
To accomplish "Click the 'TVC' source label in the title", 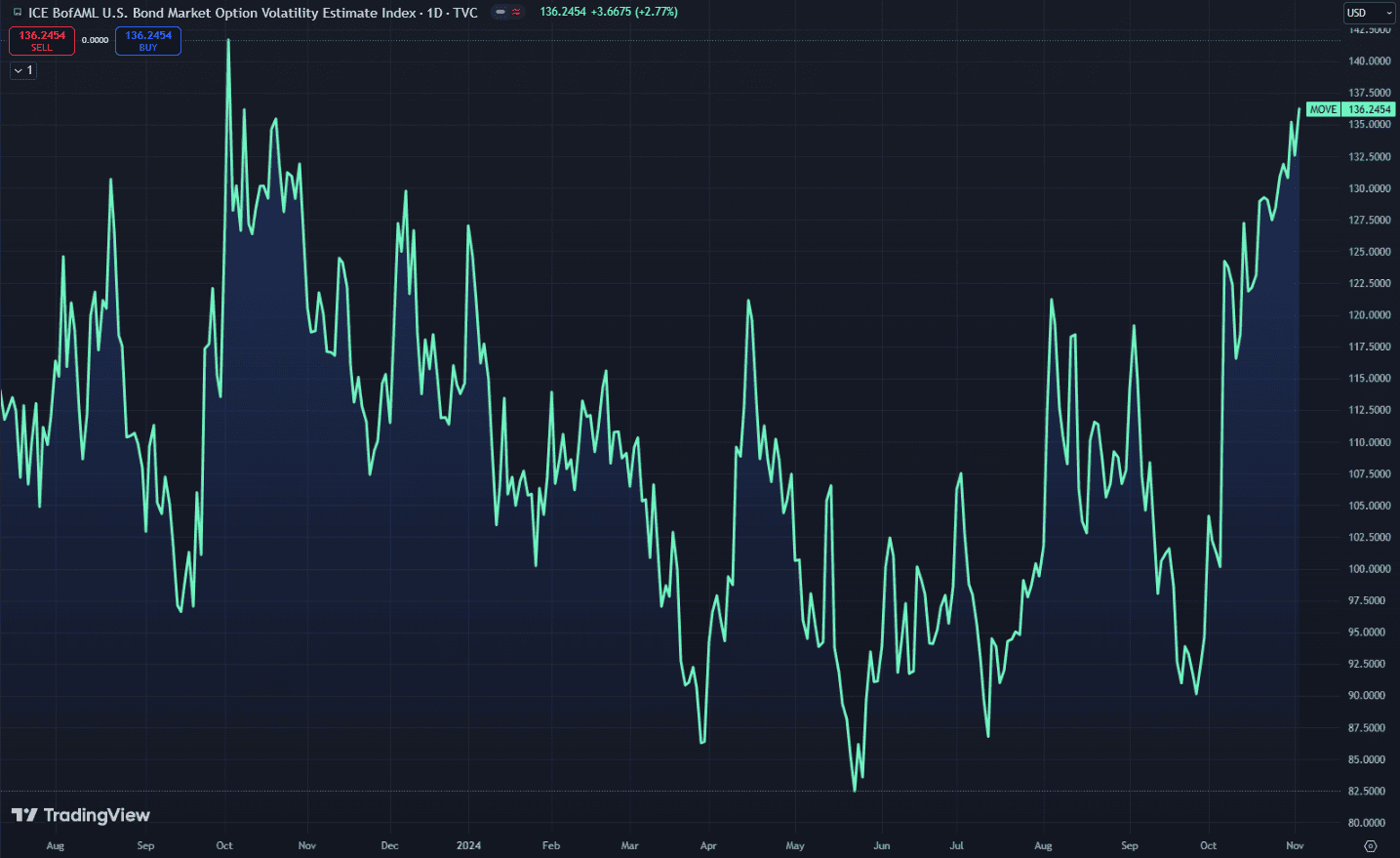I will (x=465, y=13).
